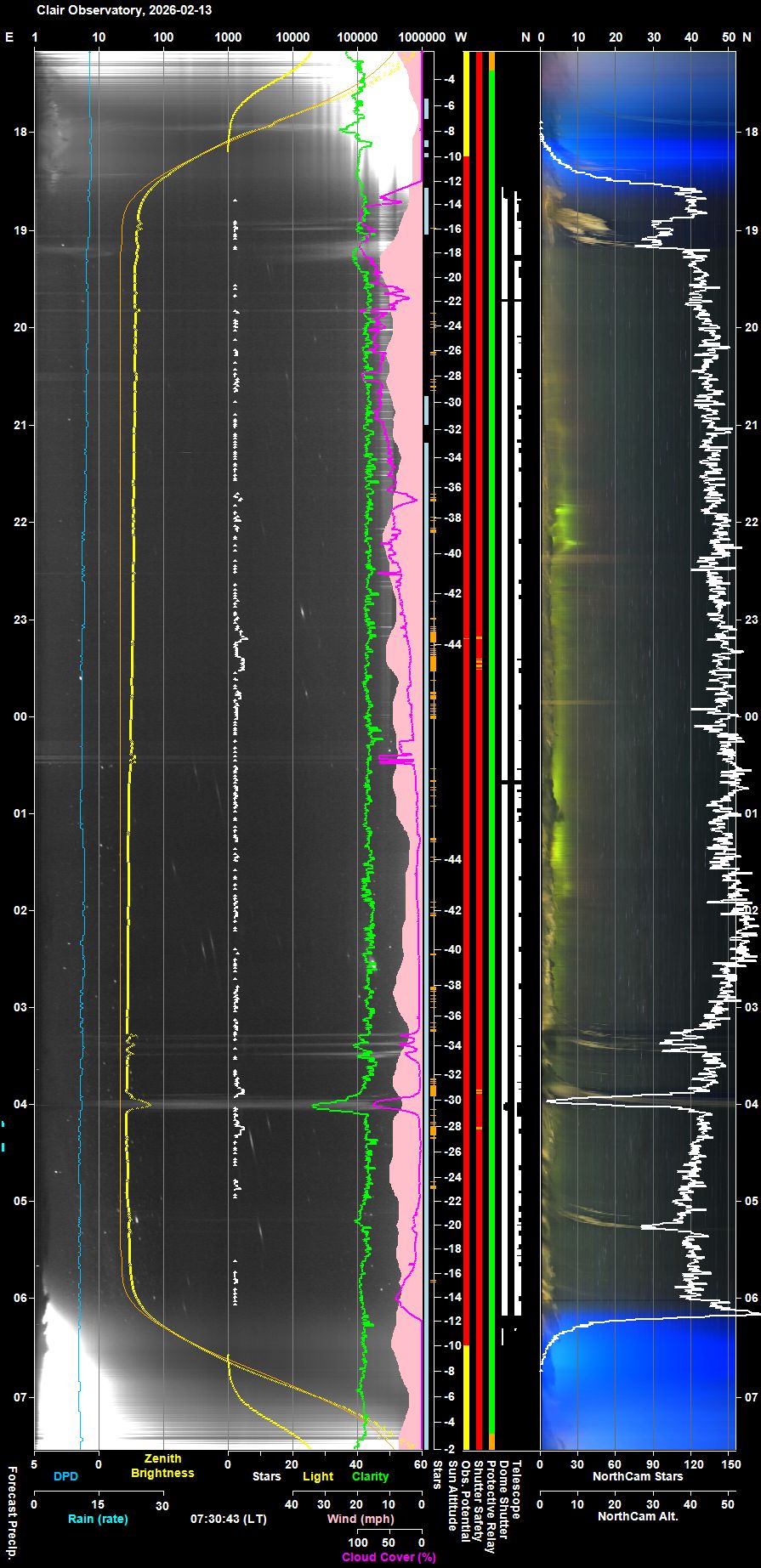The width and height of the screenshot is (761, 1568).
Task: Click the Wind (mph) axis label
Action: point(361,1519)
